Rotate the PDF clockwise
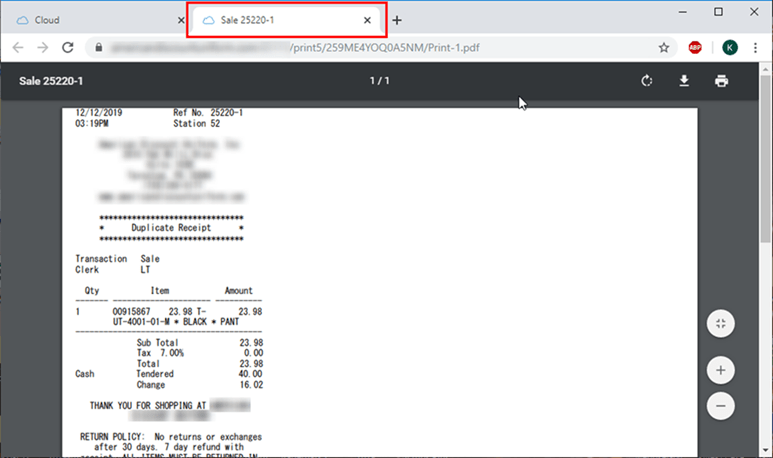Screen dimensions: 773x458 (647, 81)
